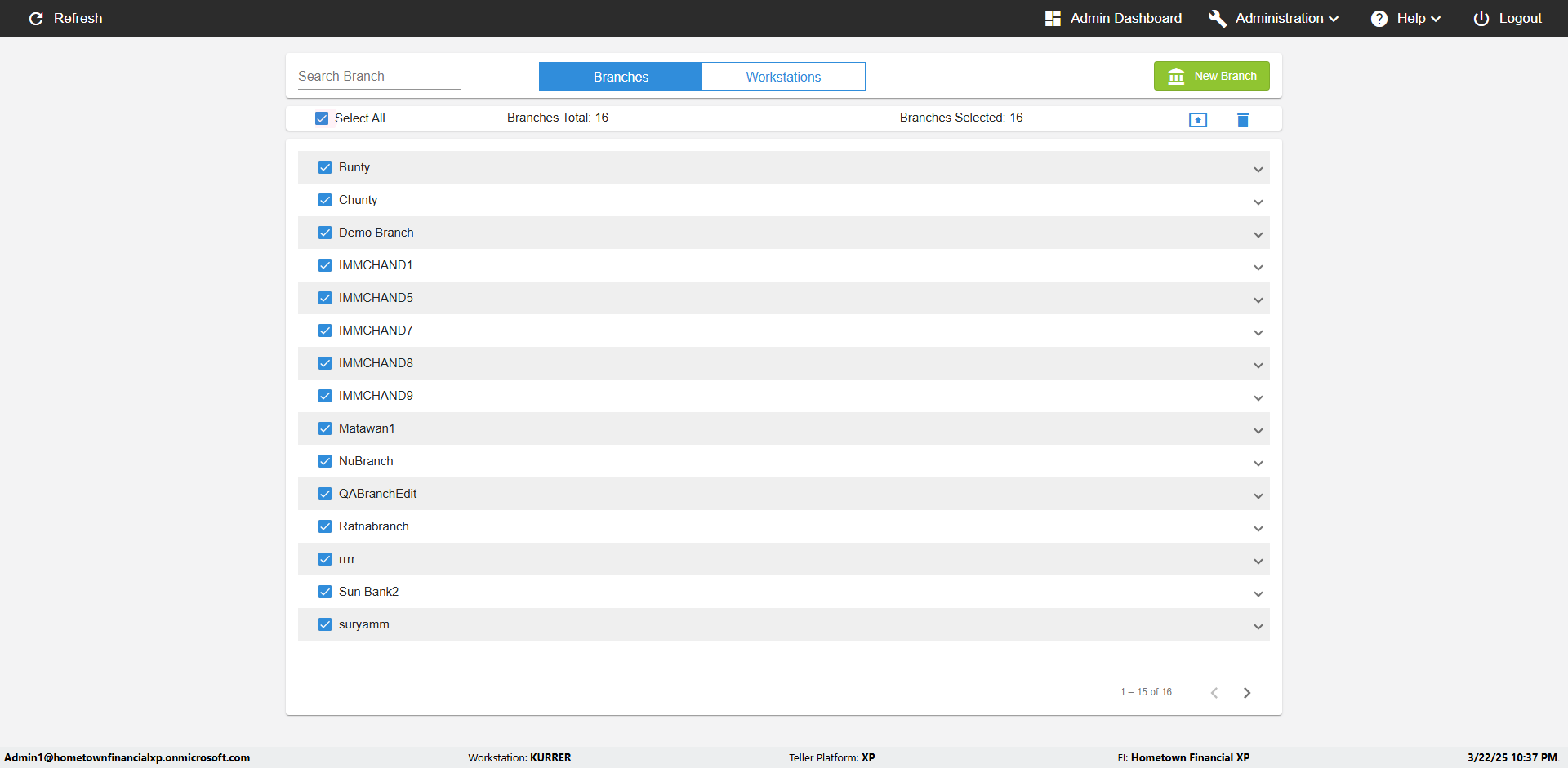Create a New Branch

coord(1211,76)
